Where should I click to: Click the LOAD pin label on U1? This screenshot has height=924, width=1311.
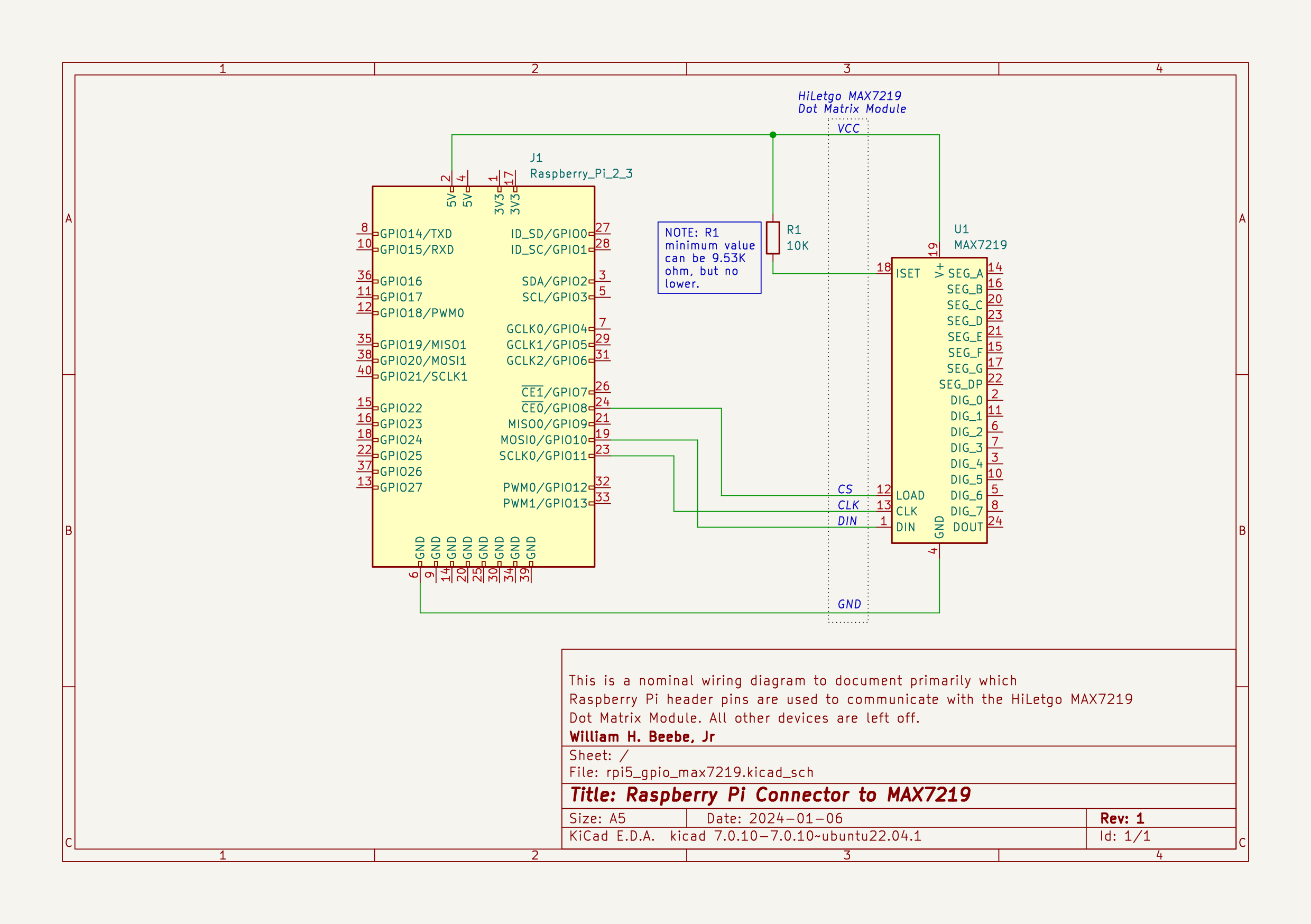(910, 496)
